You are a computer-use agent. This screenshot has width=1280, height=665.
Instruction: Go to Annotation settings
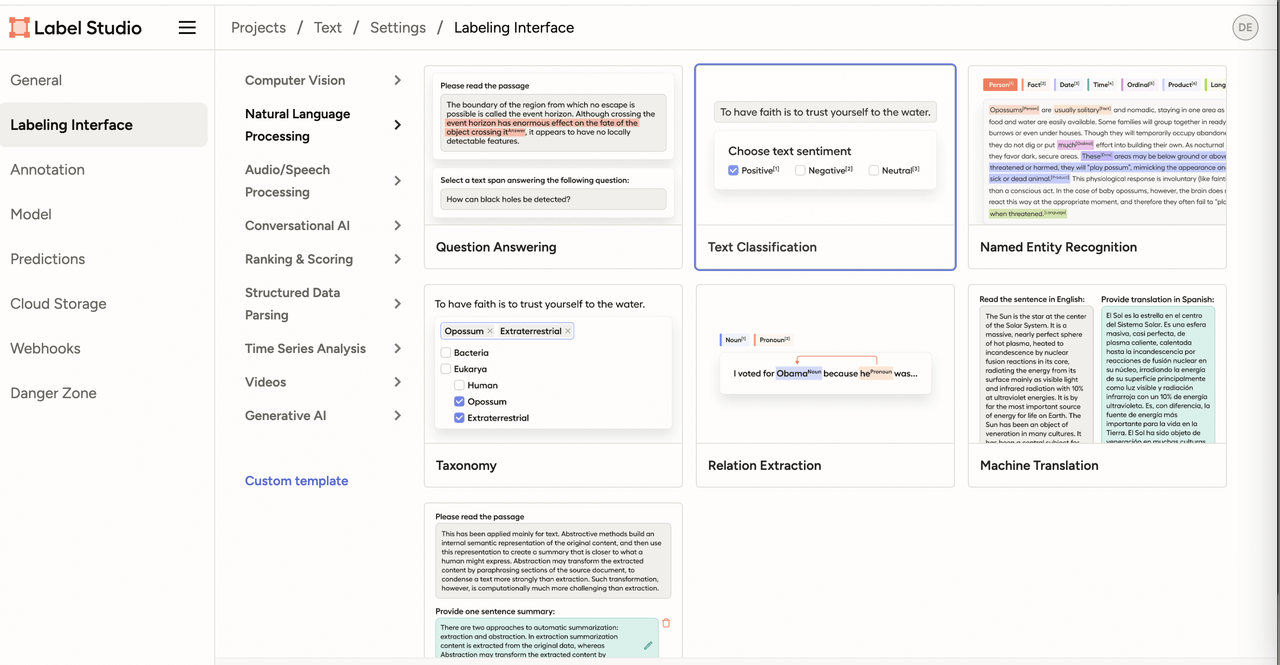tap(104, 170)
